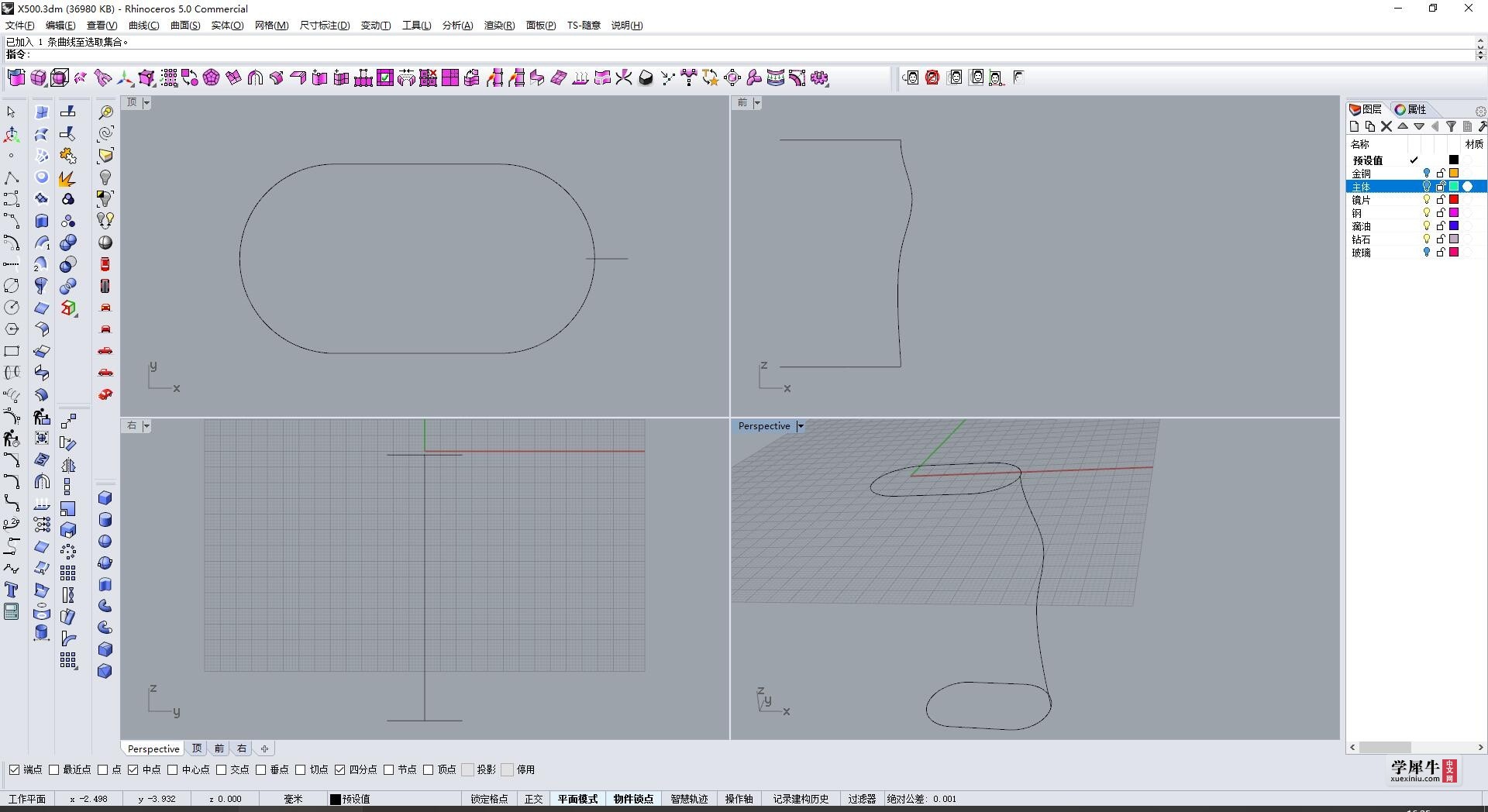Click the light bulb render light icon
1488x812 pixels.
105,178
